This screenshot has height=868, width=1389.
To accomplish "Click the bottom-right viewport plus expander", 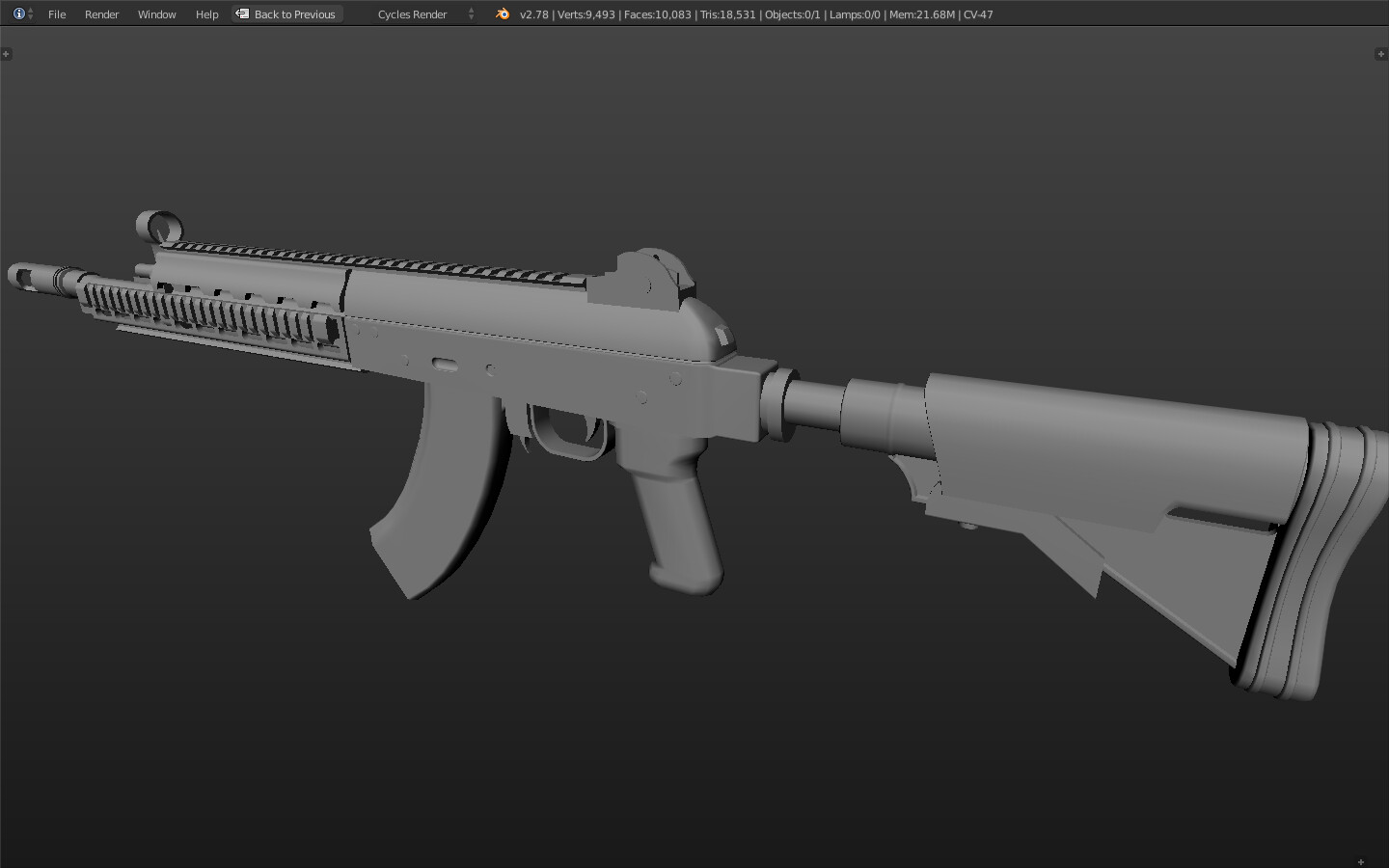I will pyautogui.click(x=1361, y=862).
